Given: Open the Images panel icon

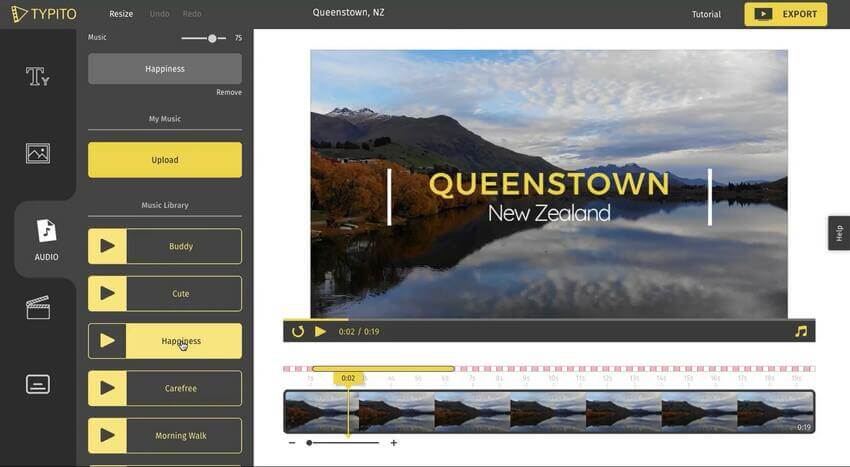Looking at the screenshot, I should tap(38, 153).
